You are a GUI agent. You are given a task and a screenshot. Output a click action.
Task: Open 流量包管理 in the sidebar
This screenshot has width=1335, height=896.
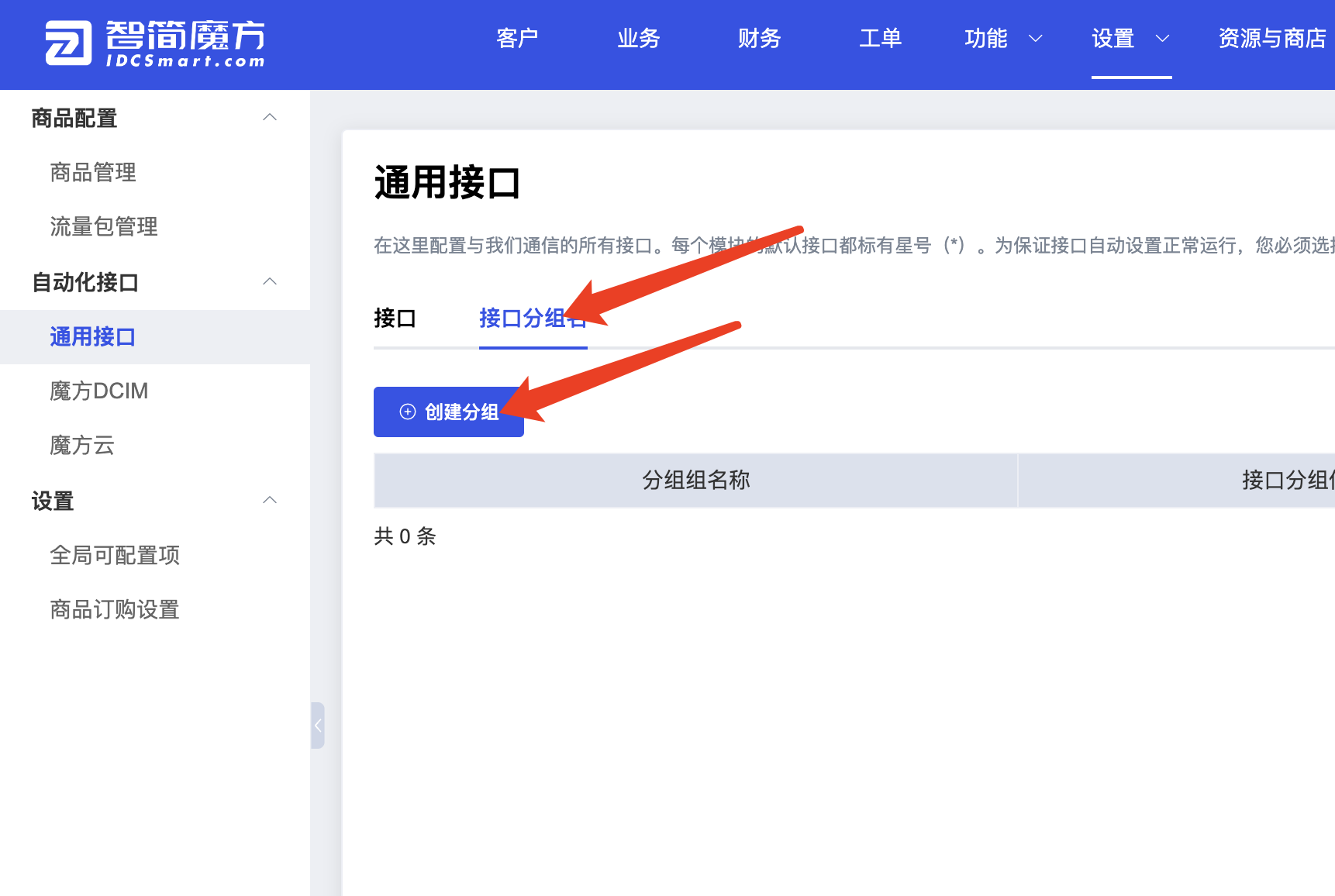click(x=104, y=226)
